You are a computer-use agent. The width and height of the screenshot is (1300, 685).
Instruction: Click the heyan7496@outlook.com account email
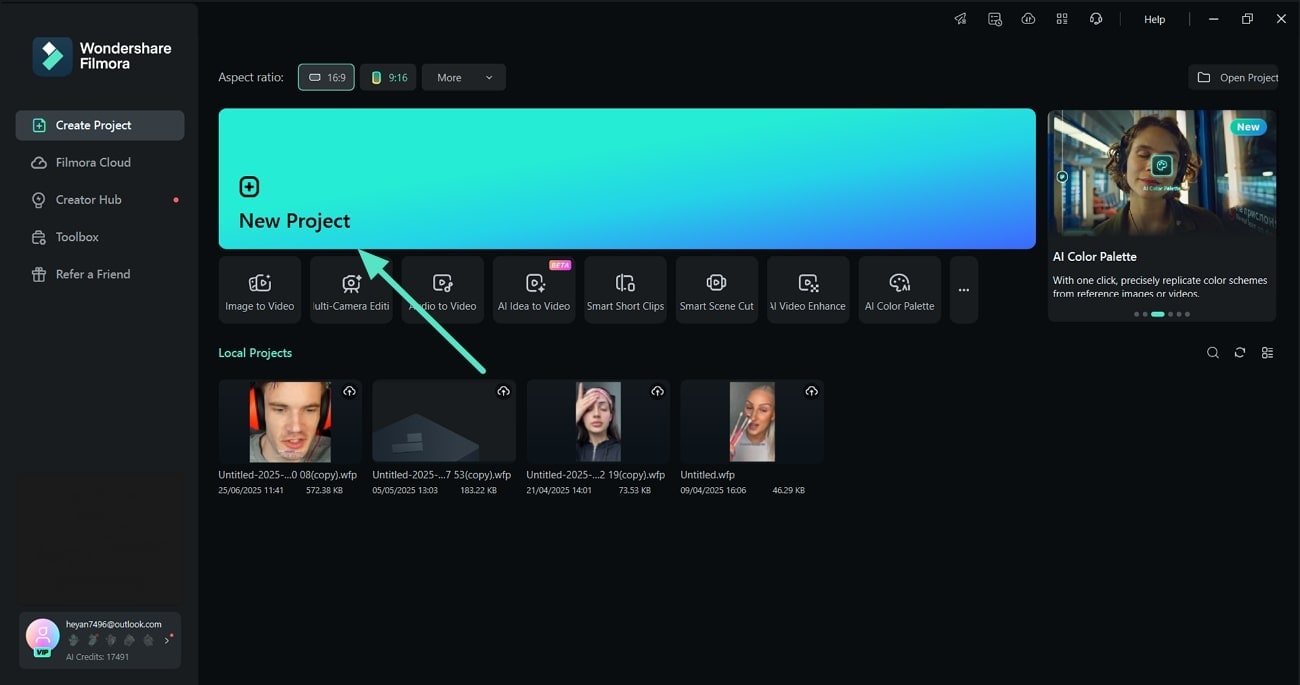pos(114,624)
